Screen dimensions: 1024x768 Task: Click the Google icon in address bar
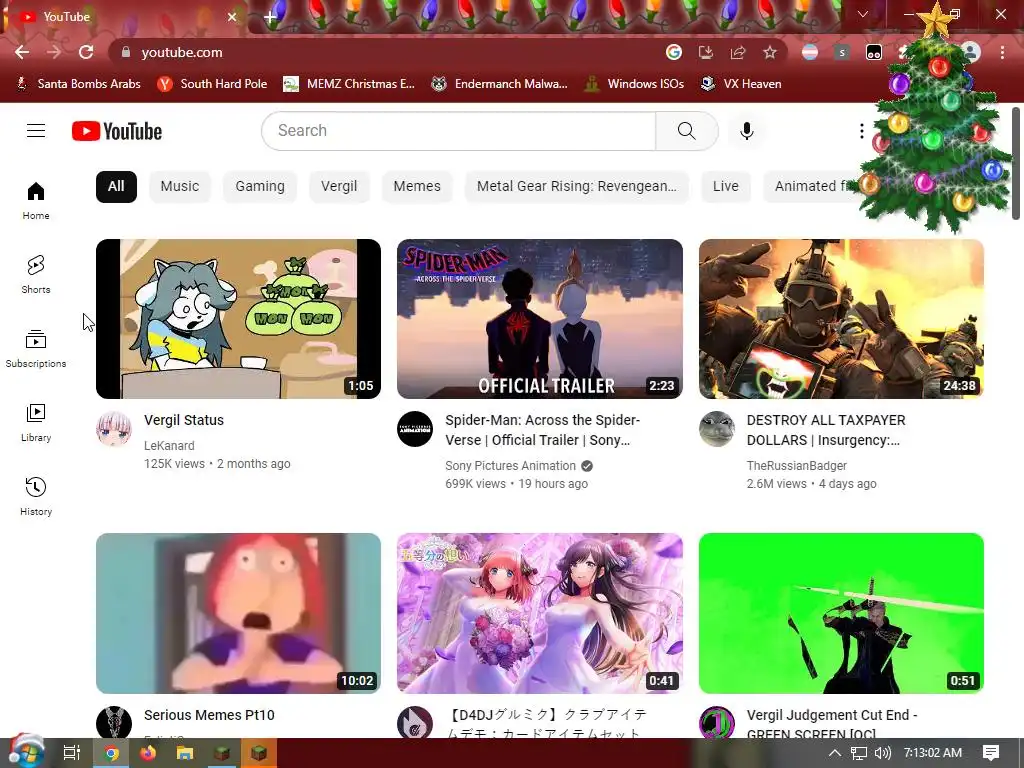(674, 52)
